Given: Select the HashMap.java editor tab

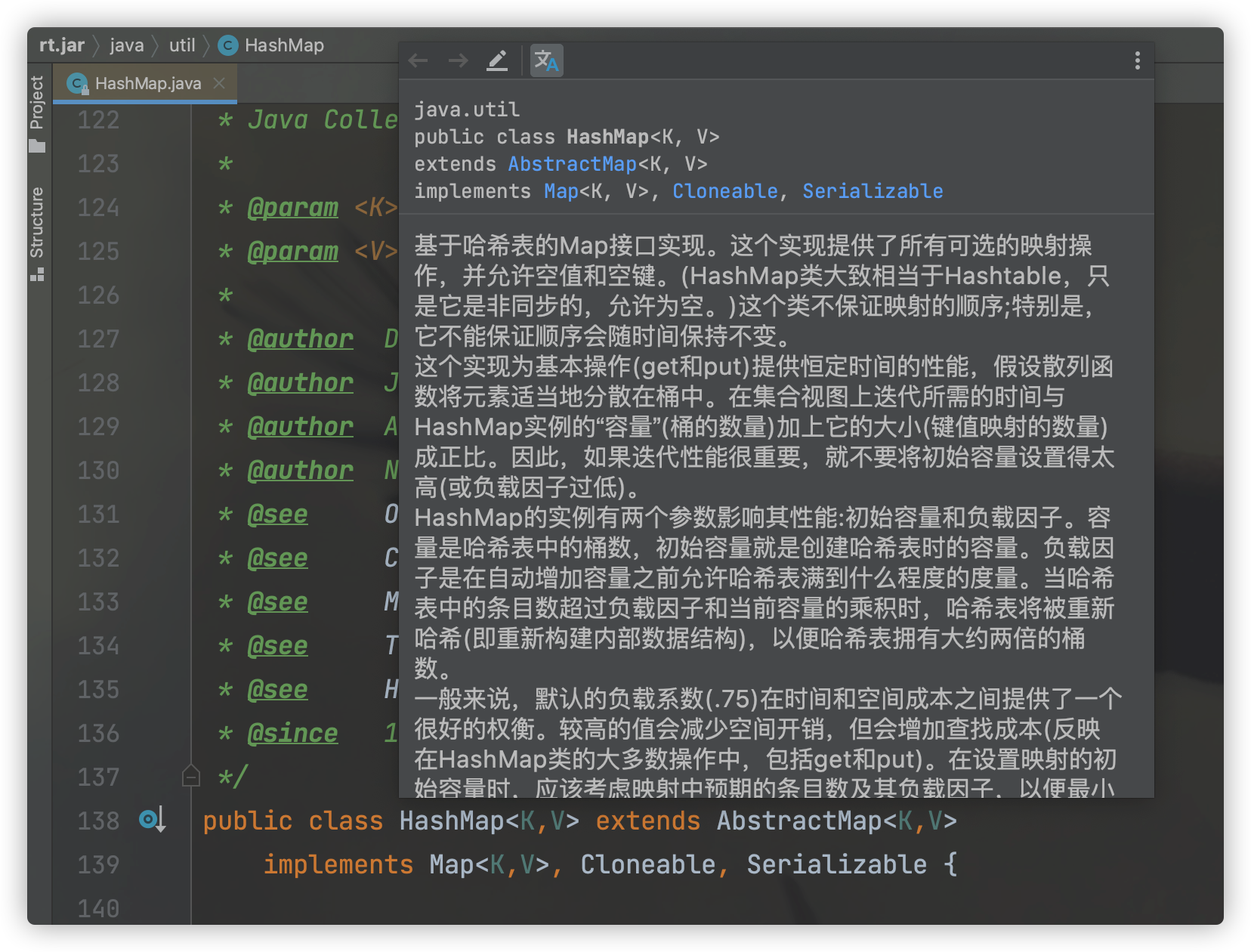Looking at the screenshot, I should point(147,83).
